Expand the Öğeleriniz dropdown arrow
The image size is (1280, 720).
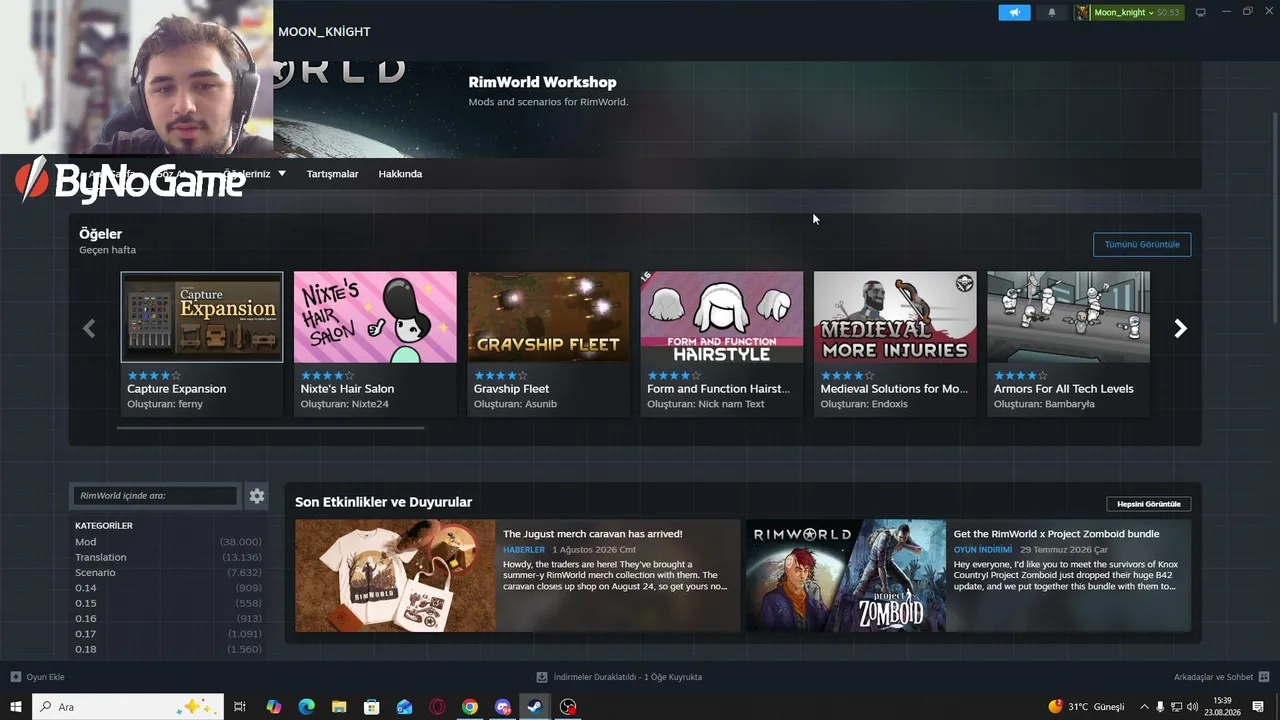282,173
